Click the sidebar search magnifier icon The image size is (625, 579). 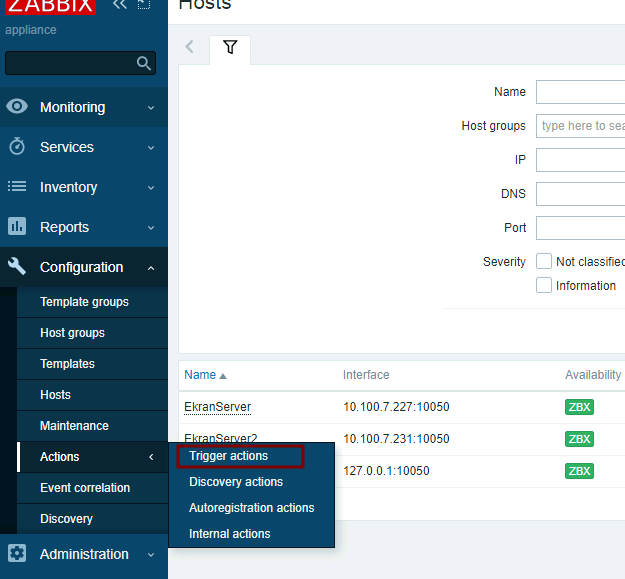(x=144, y=64)
